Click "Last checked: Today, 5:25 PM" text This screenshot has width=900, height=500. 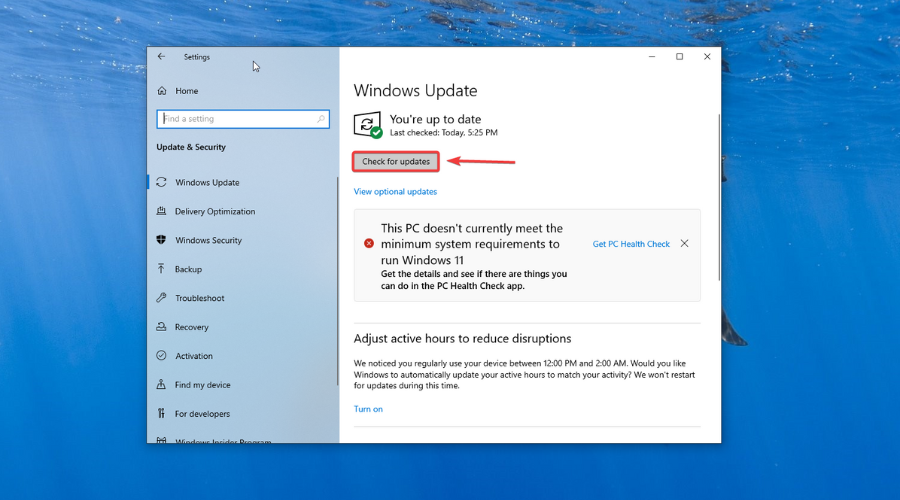[444, 133]
